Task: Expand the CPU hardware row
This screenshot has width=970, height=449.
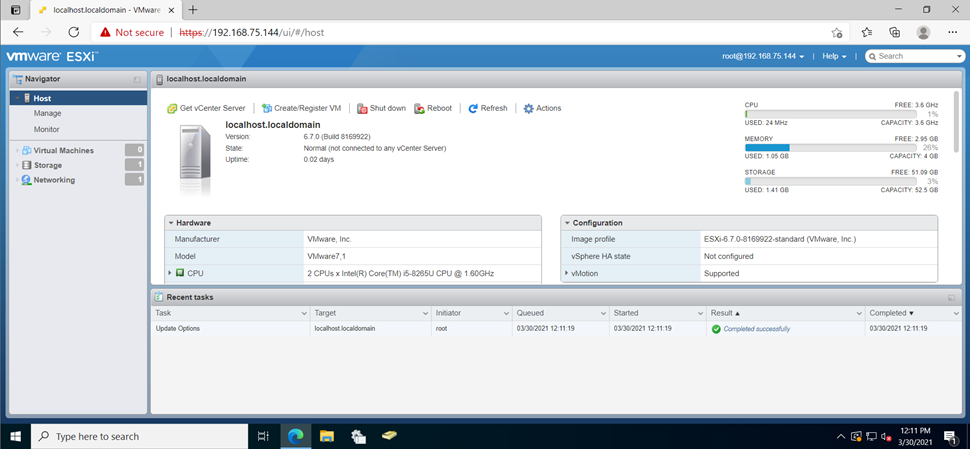Action: 170,273
